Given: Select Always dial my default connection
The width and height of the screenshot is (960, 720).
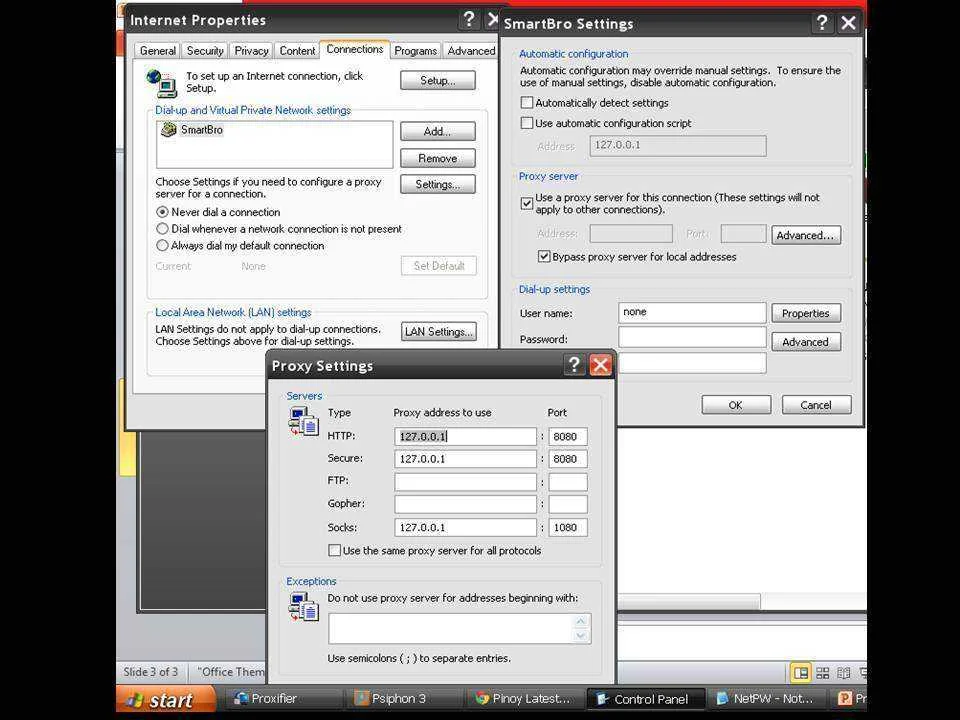Looking at the screenshot, I should click(x=162, y=246).
